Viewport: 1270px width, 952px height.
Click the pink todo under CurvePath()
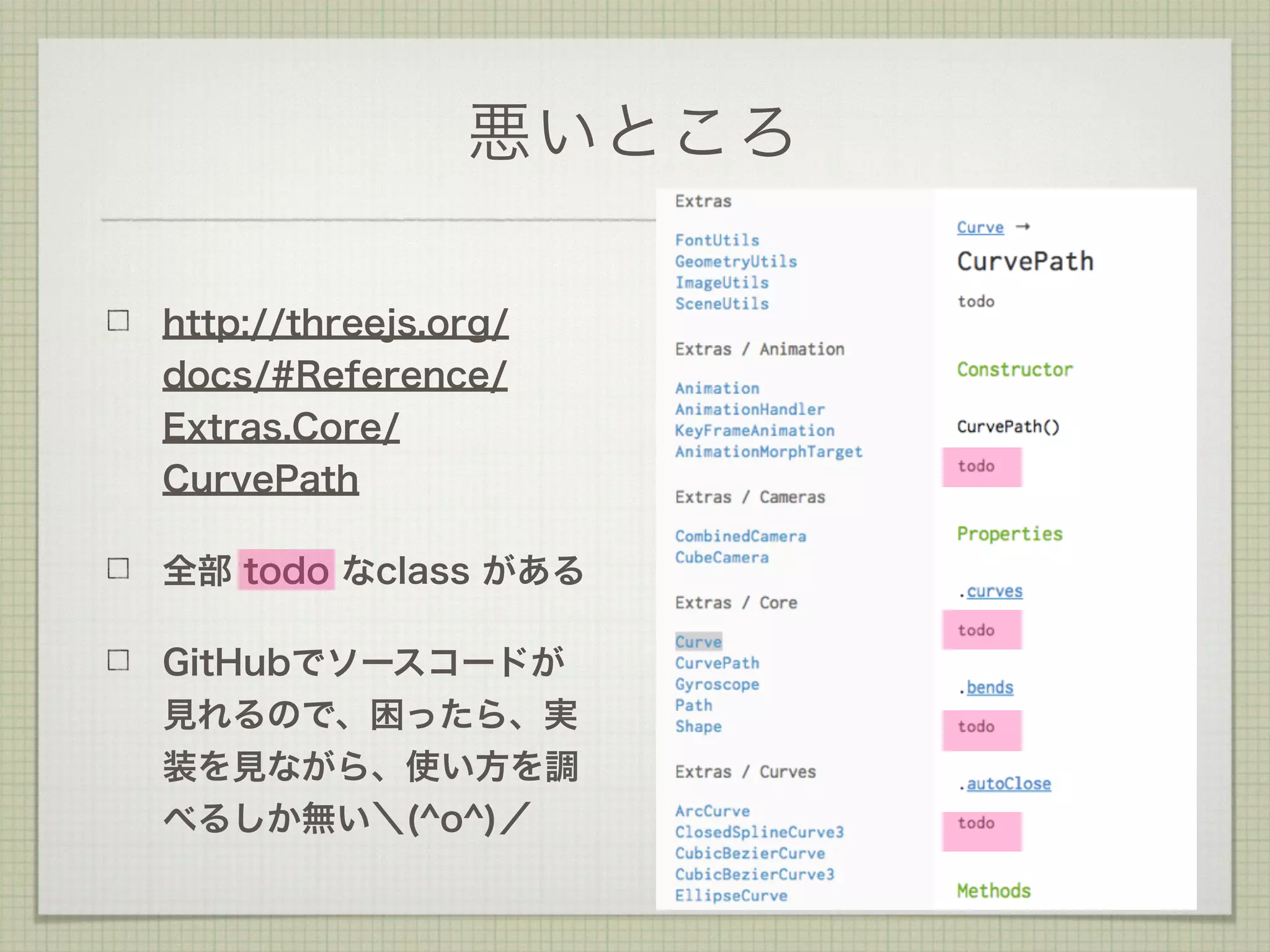point(982,467)
